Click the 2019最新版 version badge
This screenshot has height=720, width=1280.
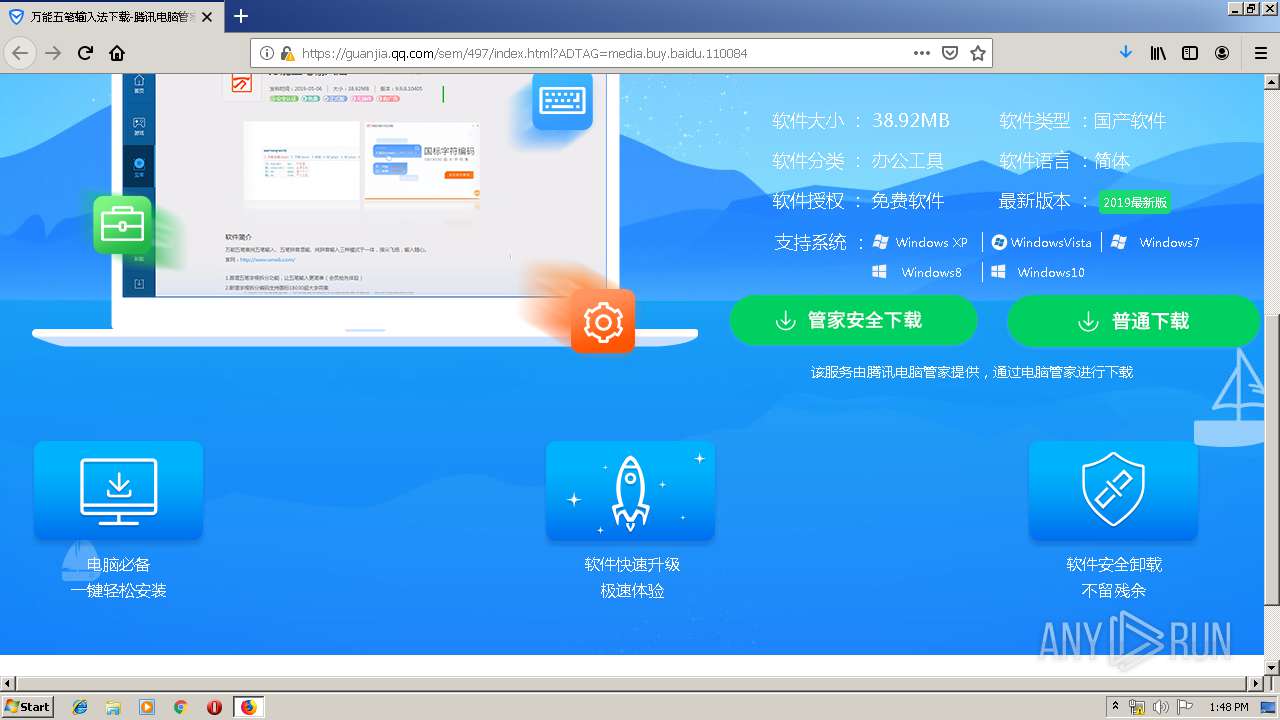pyautogui.click(x=1134, y=202)
